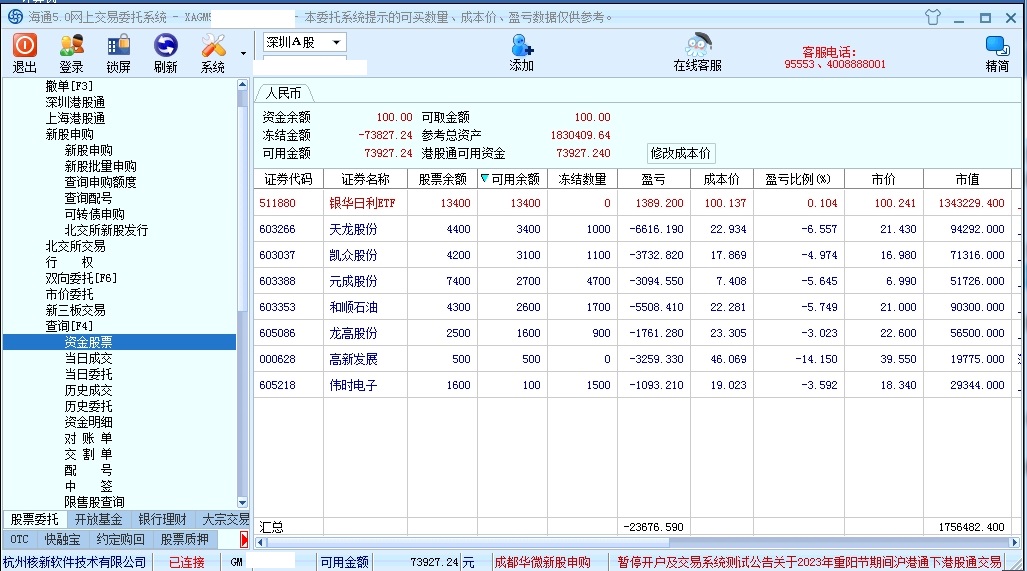The height and width of the screenshot is (571, 1027).
Task: Select the 人民币 currency tab
Action: [x=283, y=93]
